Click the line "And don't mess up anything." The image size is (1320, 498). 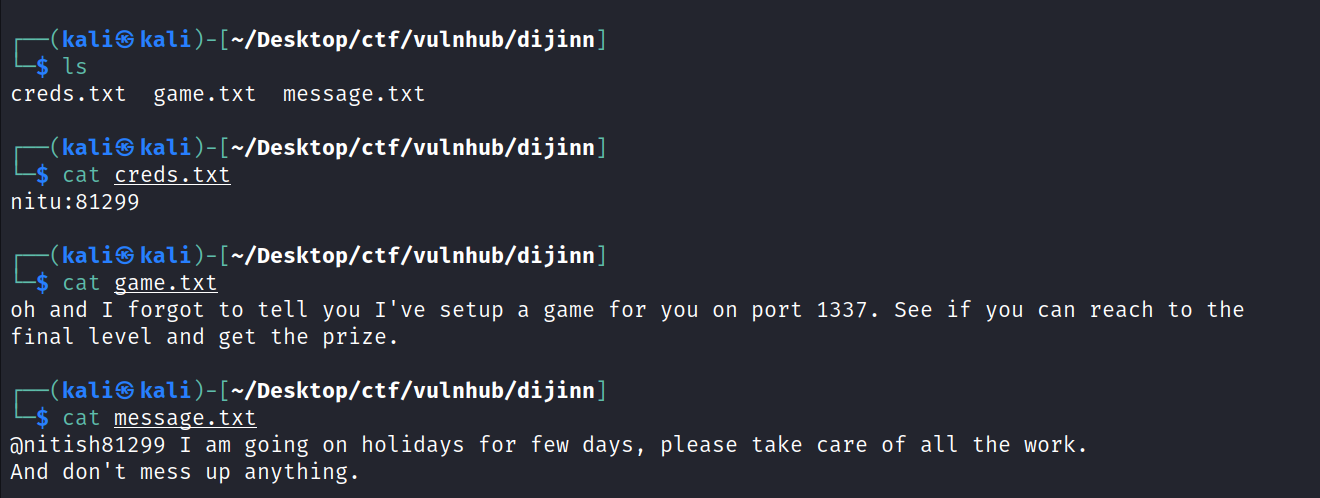click(x=184, y=472)
